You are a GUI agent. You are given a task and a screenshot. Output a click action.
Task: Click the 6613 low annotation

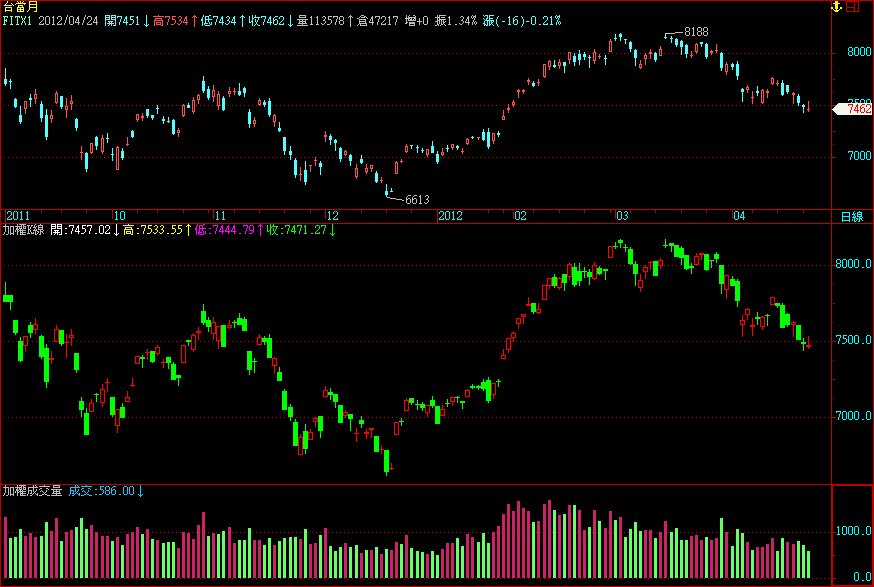point(417,200)
